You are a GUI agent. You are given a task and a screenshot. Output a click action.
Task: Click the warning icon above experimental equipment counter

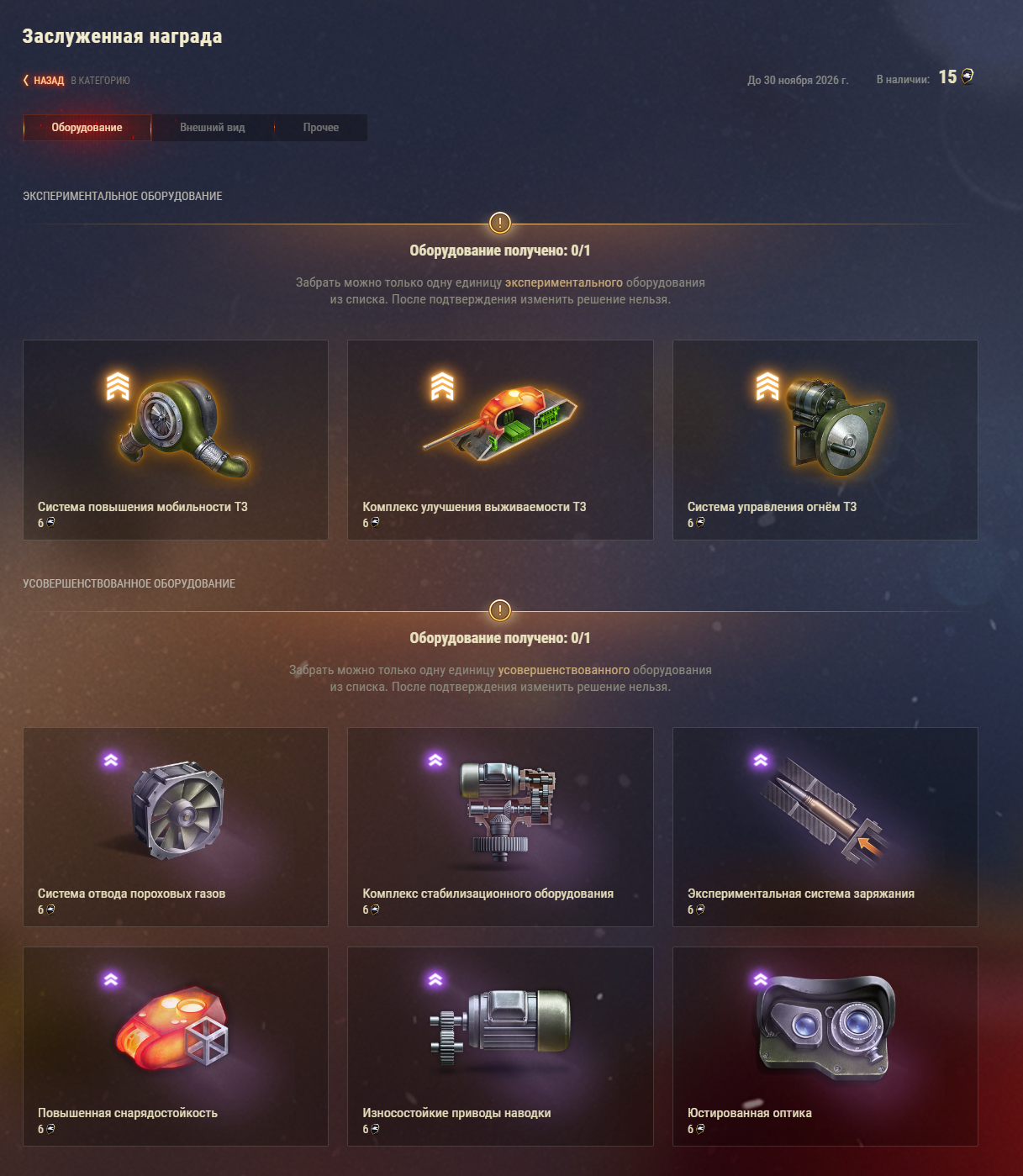500,223
